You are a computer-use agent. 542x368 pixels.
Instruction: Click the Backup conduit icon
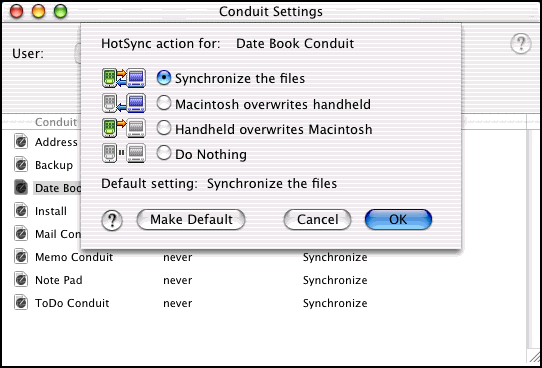click(x=21, y=165)
